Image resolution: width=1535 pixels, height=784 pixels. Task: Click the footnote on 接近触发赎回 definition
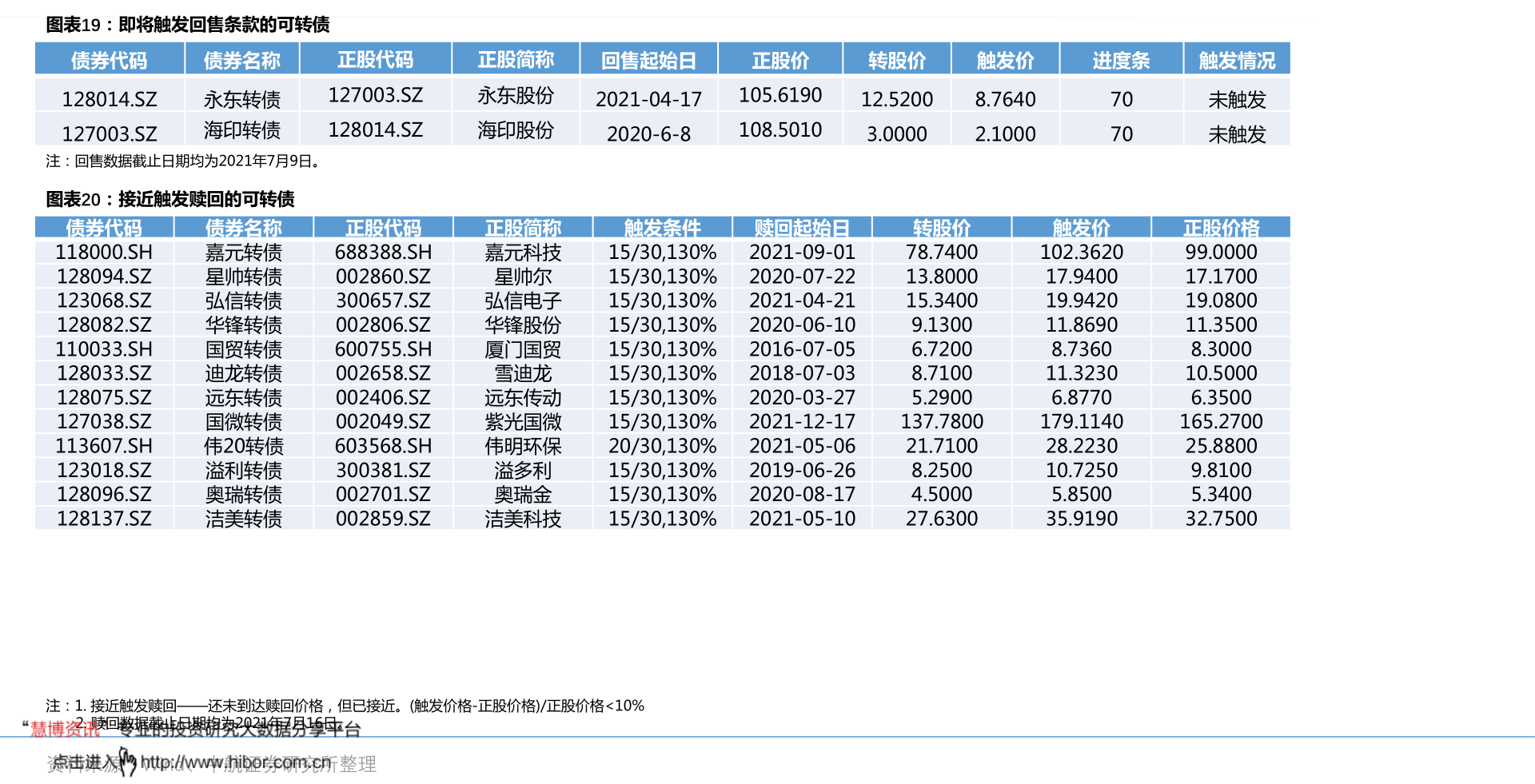345,706
